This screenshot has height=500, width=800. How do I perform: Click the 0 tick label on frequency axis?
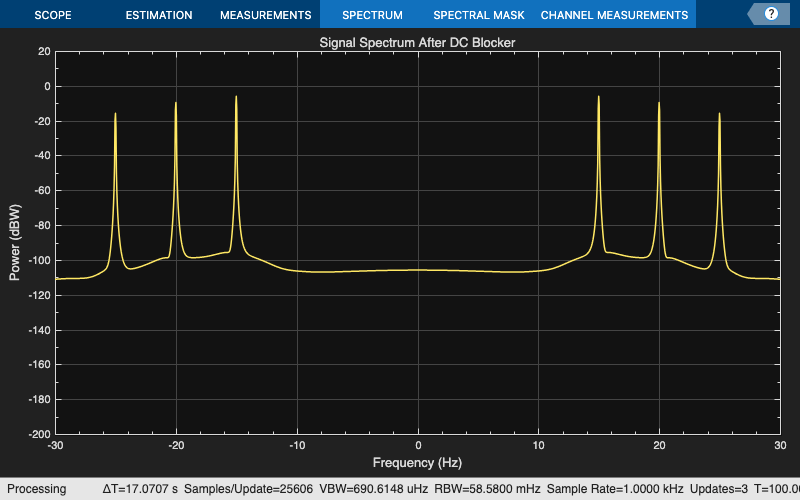(418, 445)
